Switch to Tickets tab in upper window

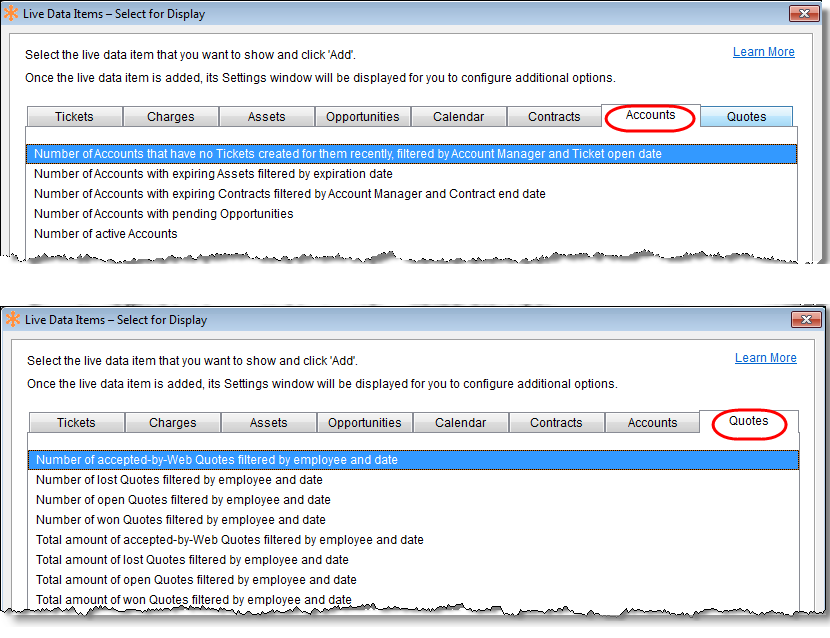click(74, 117)
